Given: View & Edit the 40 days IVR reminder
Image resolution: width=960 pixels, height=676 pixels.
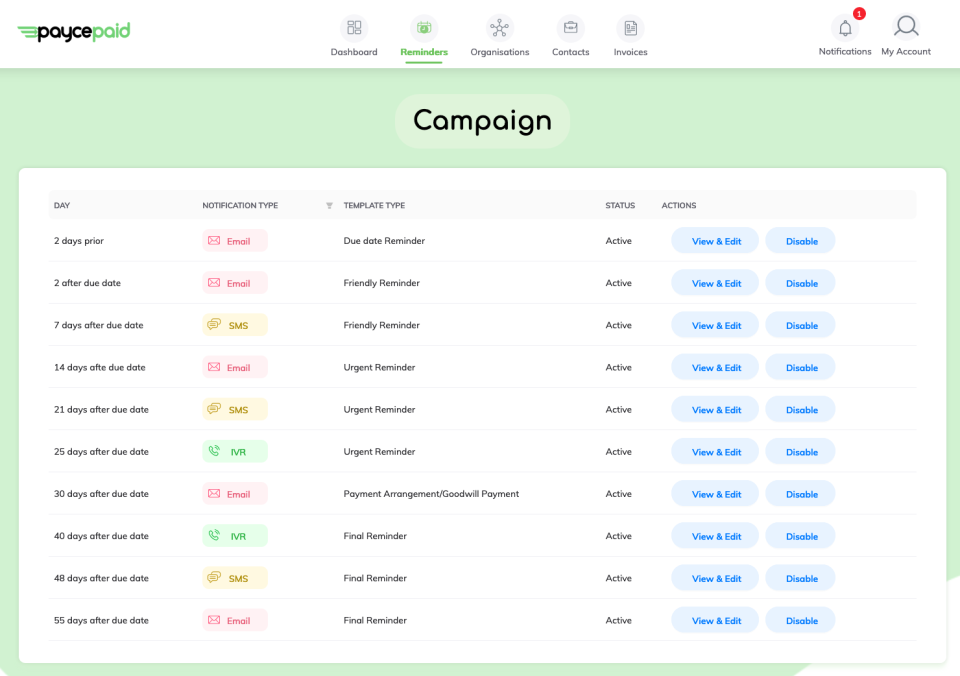Looking at the screenshot, I should [715, 536].
